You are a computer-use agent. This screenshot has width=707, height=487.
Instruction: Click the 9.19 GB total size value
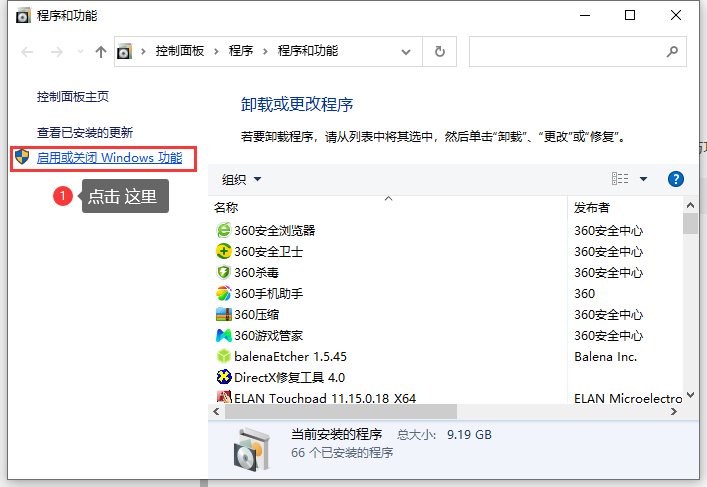[469, 434]
